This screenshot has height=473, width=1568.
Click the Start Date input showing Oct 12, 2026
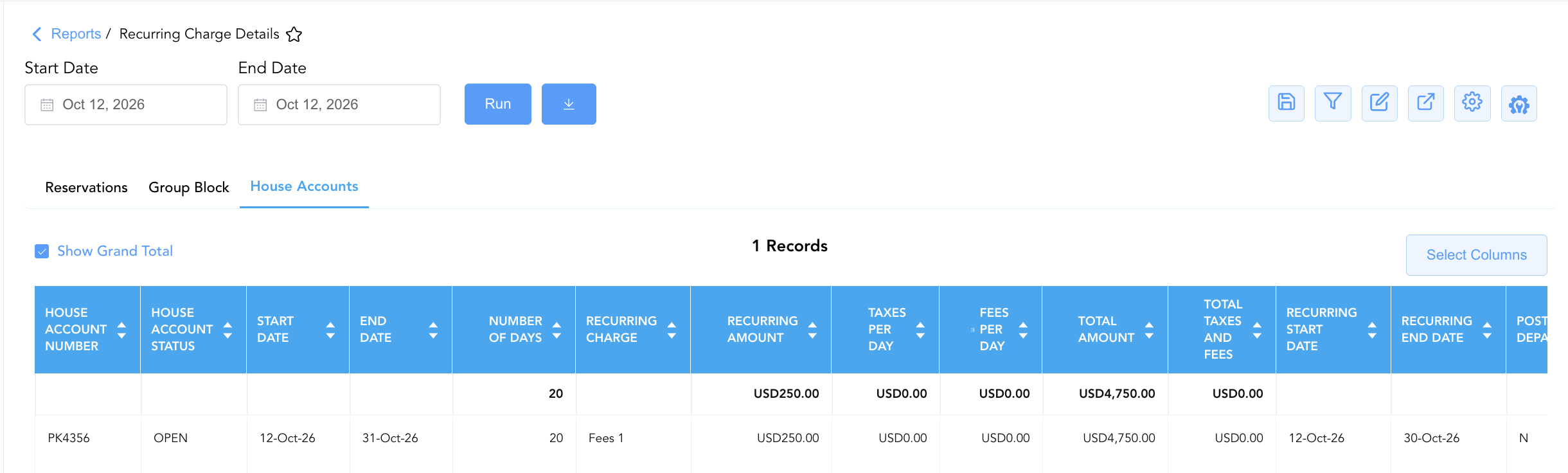tap(126, 105)
